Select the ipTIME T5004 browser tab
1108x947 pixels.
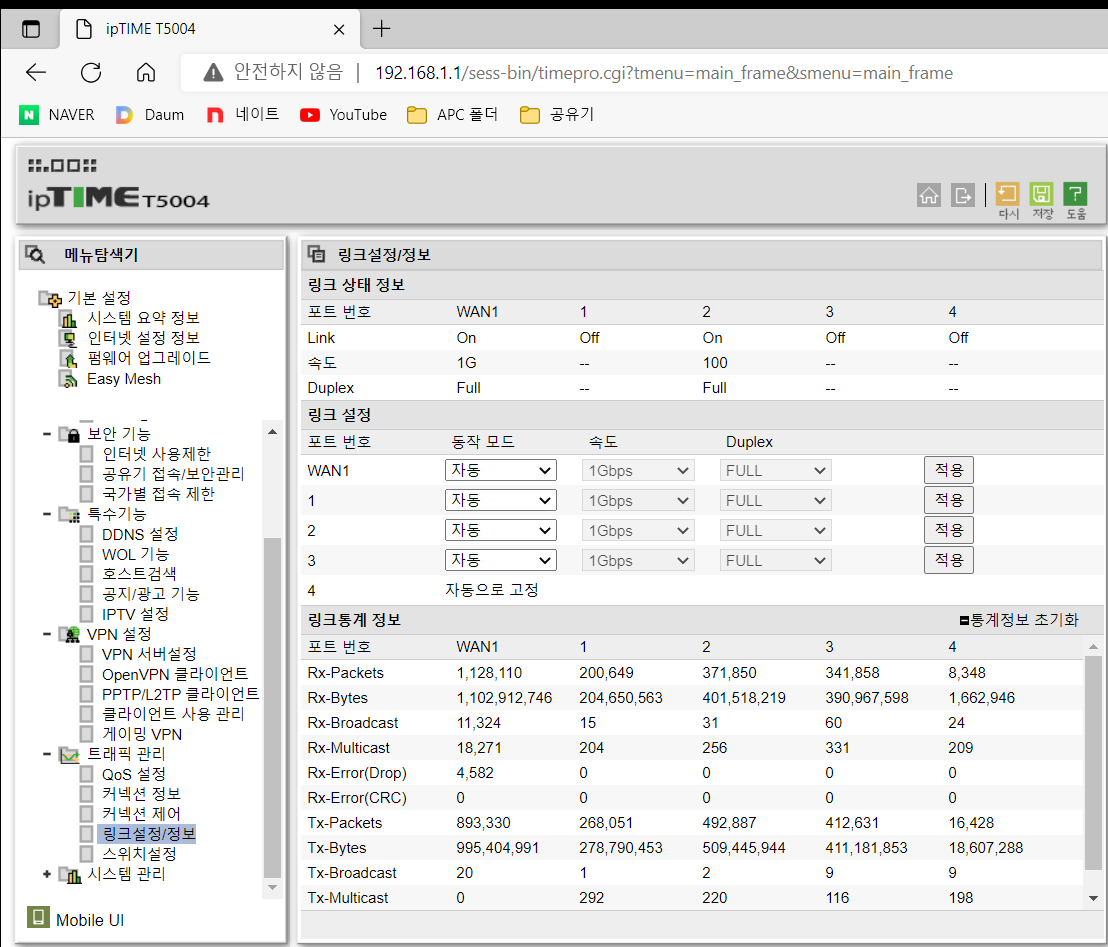click(x=210, y=29)
